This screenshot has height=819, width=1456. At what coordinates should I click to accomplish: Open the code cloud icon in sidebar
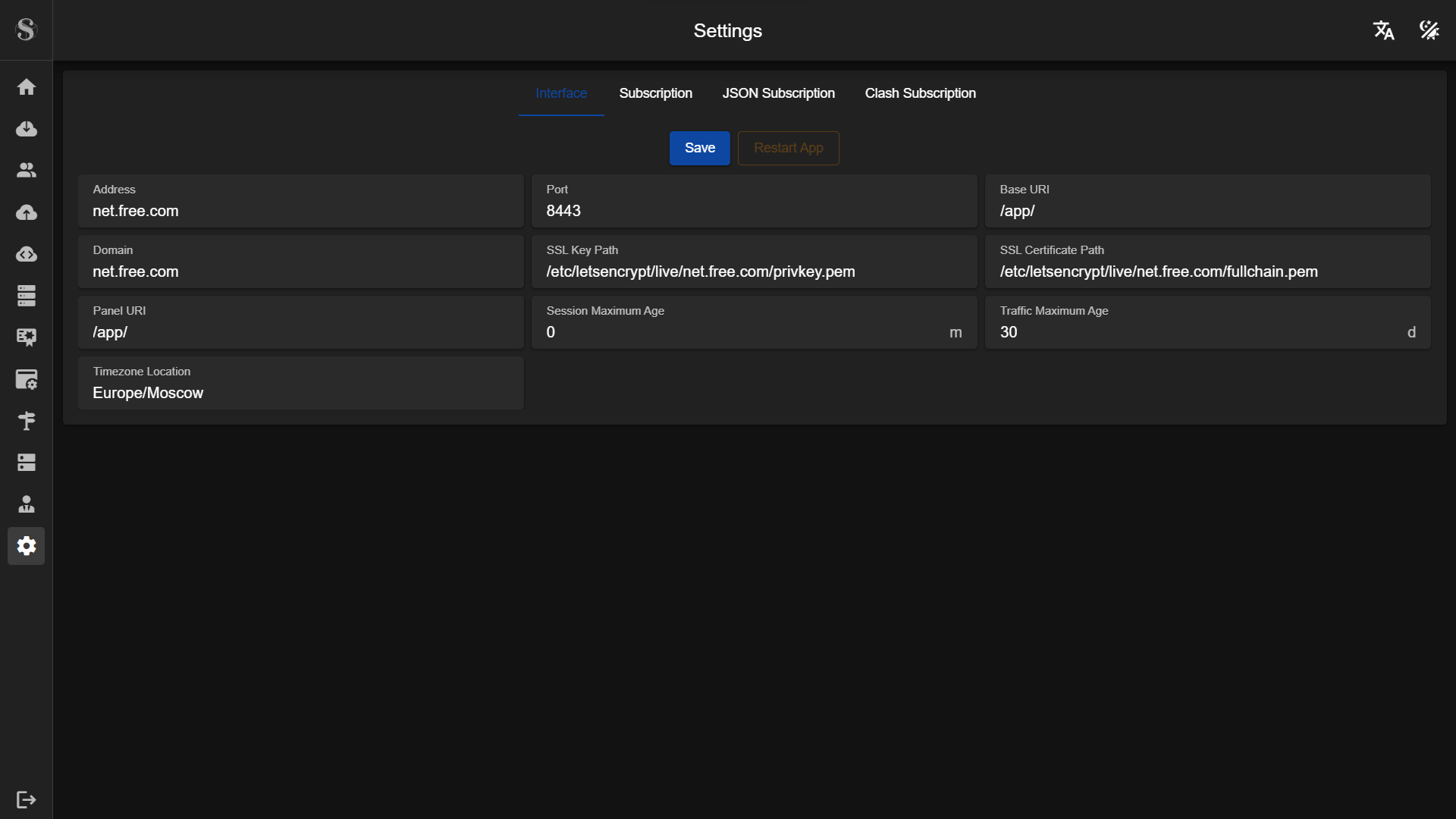pyautogui.click(x=27, y=254)
